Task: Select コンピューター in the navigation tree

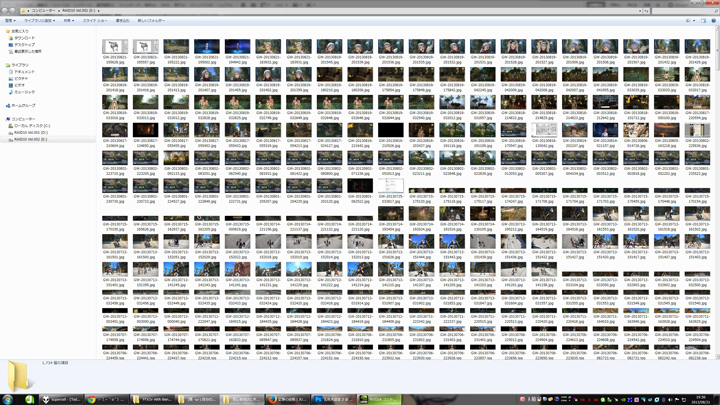Action: [x=23, y=119]
